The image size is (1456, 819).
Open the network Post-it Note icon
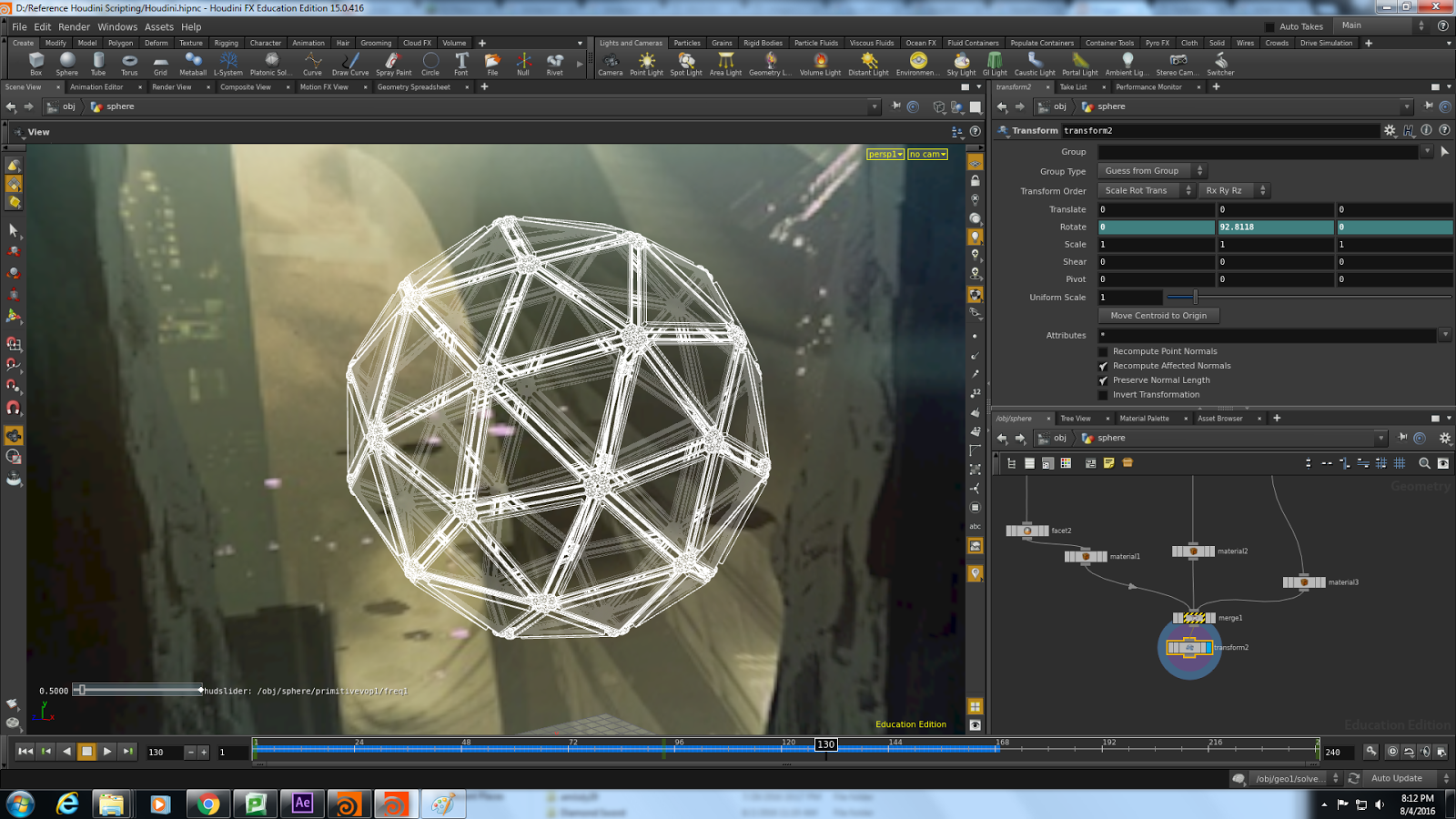(x=1108, y=463)
